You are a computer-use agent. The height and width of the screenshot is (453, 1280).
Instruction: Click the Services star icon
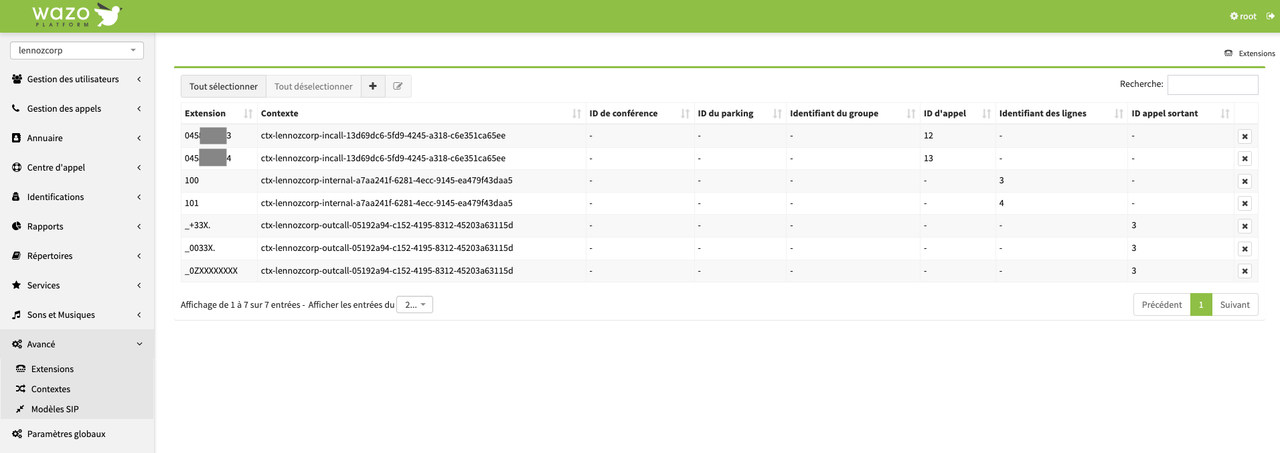tap(17, 285)
